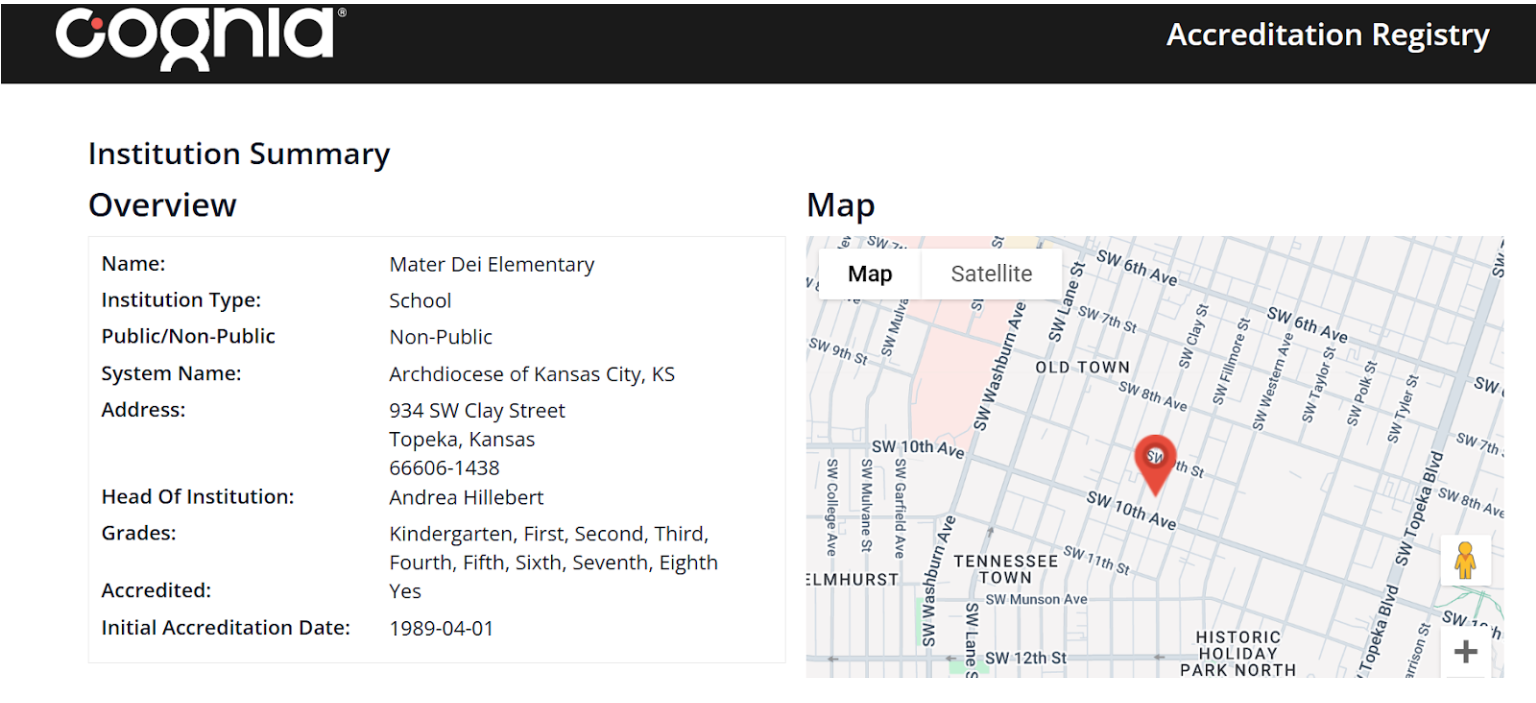Click the Mater Dei Elementary name text
Screen dimensions: 1536x703
click(491, 265)
